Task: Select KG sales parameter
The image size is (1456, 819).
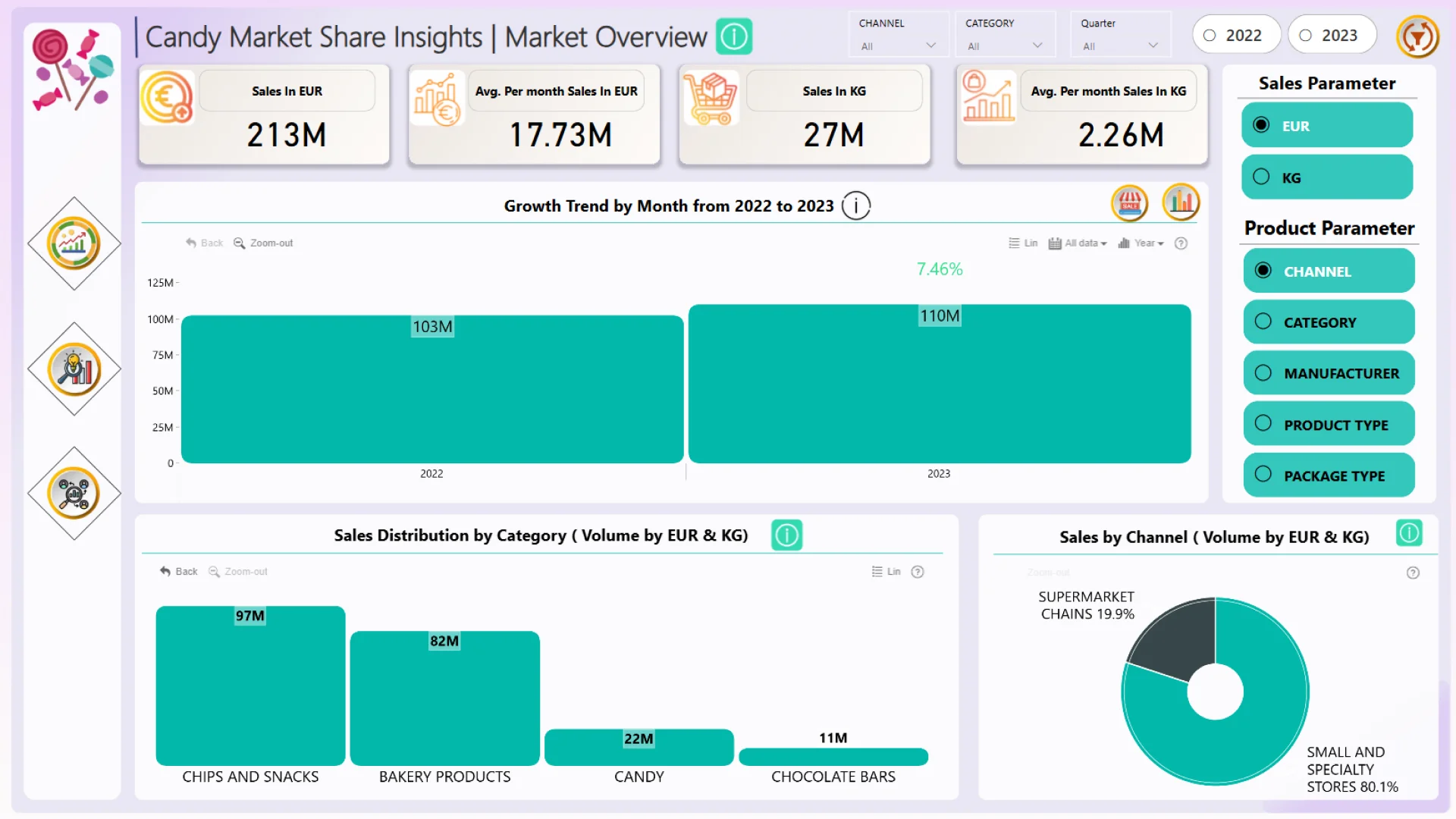Action: pos(1327,177)
